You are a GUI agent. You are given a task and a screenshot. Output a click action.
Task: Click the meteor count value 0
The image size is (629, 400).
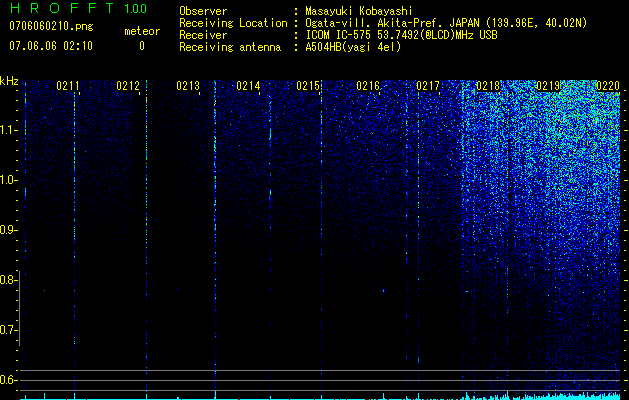pos(142,46)
